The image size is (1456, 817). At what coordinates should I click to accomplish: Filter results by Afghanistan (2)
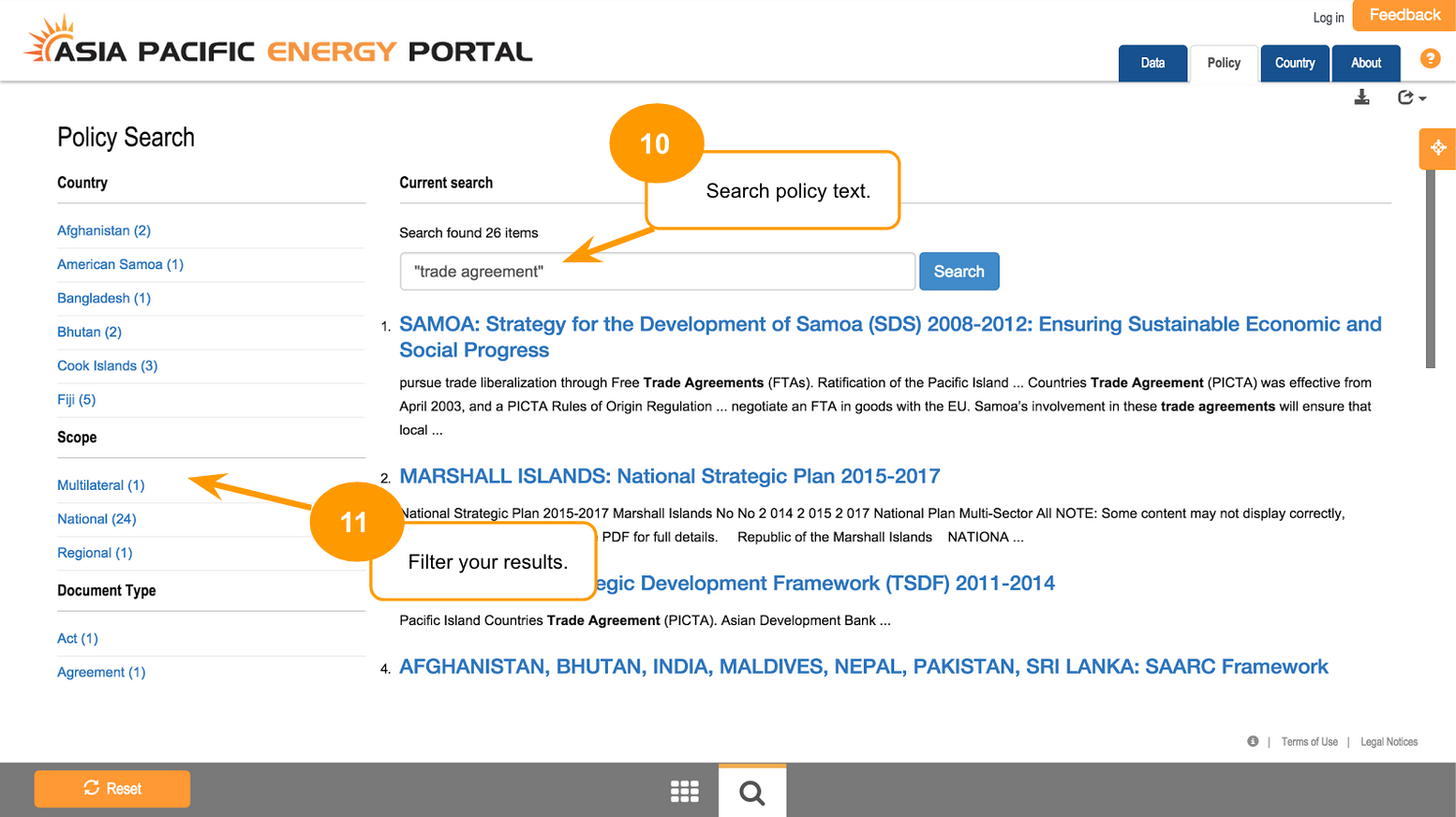103,230
